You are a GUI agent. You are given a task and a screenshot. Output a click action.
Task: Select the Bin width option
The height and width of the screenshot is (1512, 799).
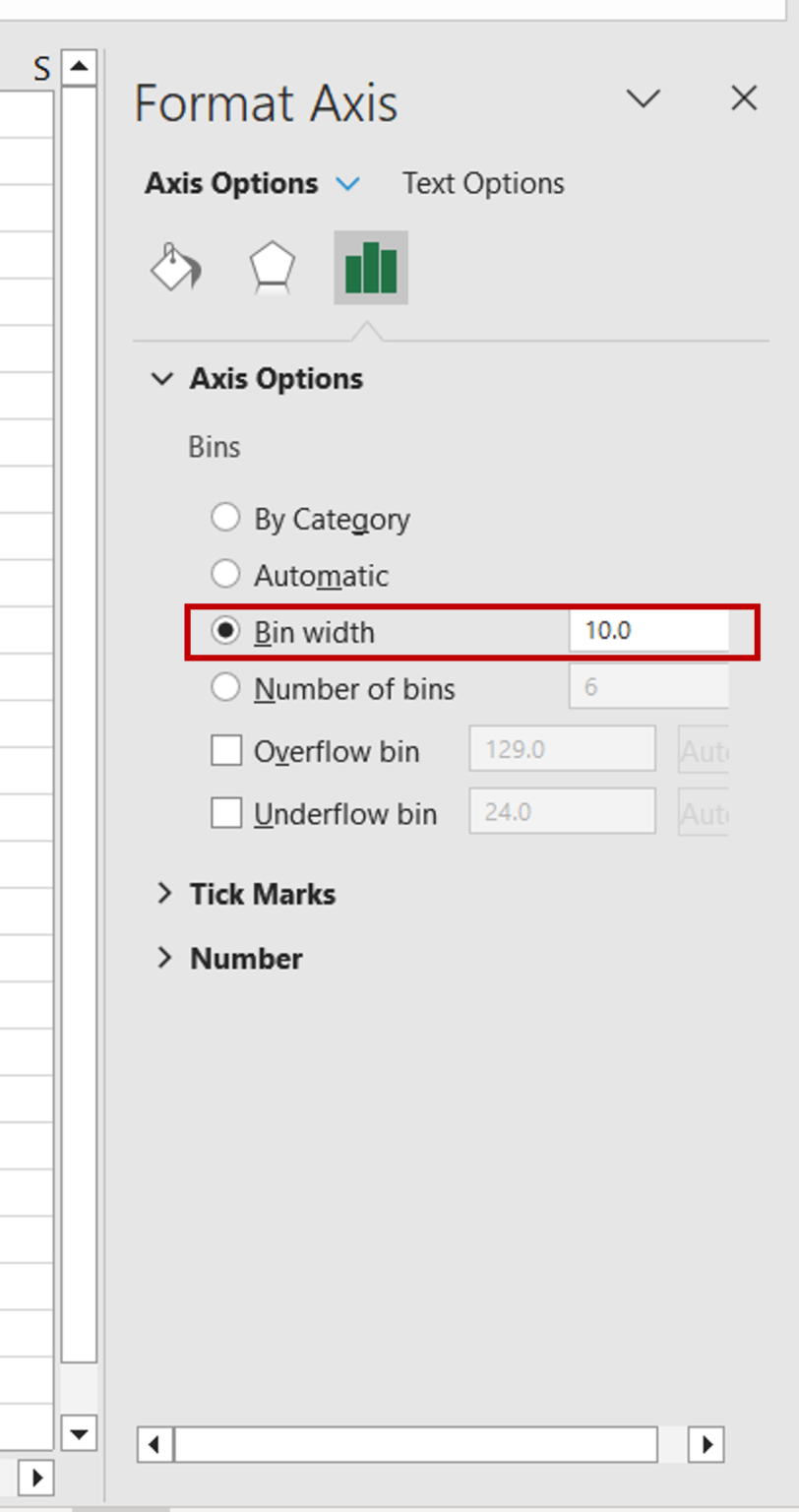tap(225, 632)
